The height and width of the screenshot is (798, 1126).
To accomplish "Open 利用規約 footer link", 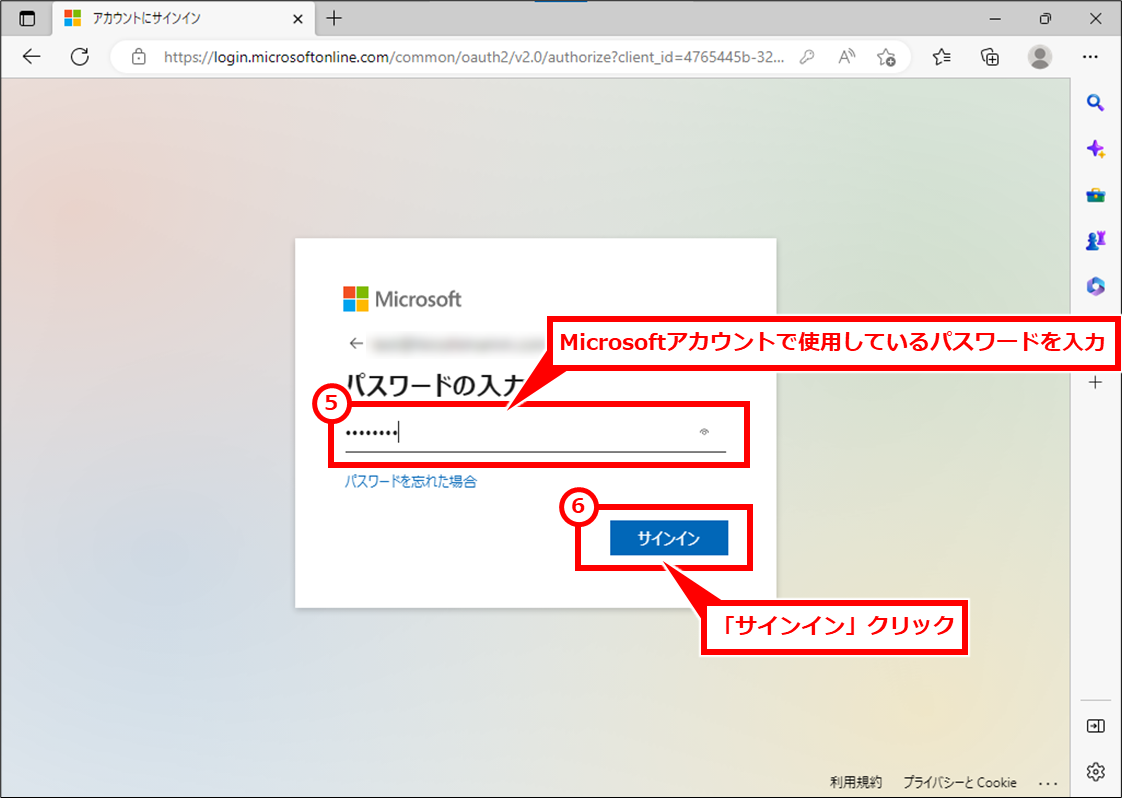I will (855, 782).
